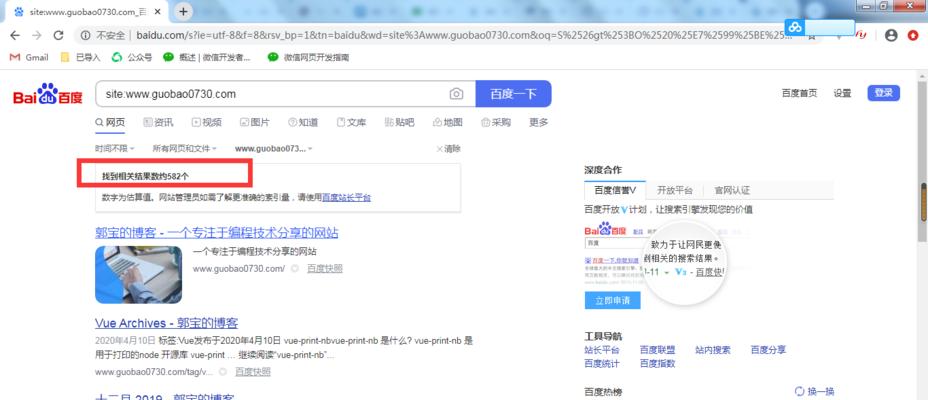
Task: Click 百度首页 in the page header
Action: pos(799,93)
